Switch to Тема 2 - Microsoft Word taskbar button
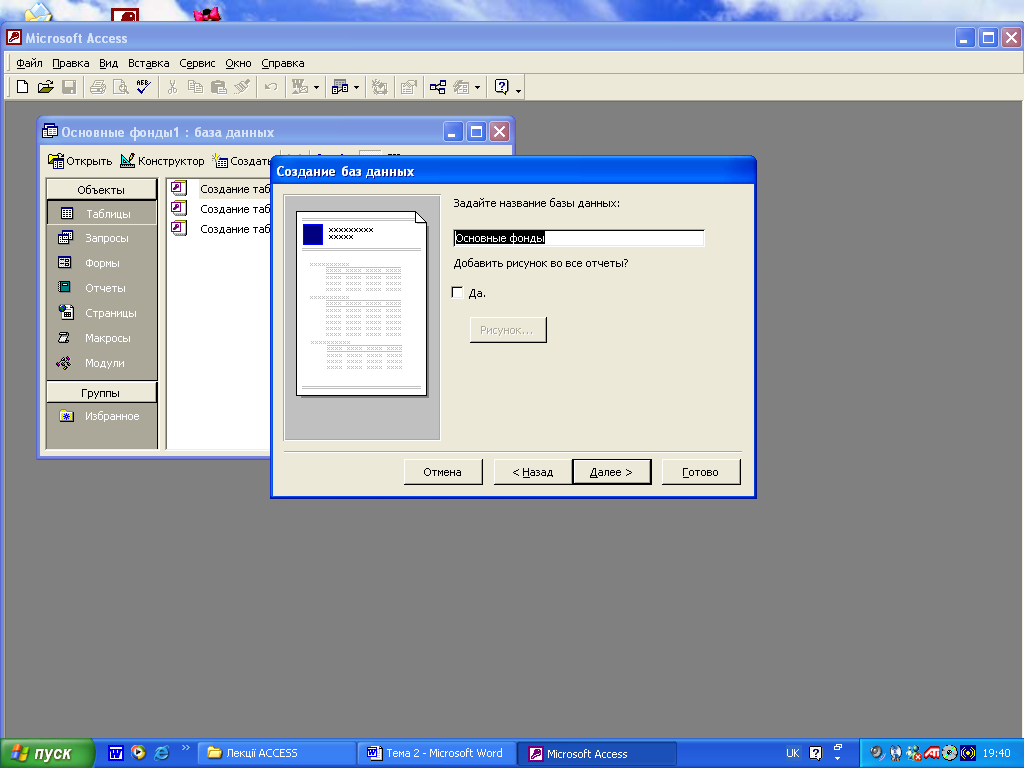The height and width of the screenshot is (768, 1024). click(x=437, y=753)
